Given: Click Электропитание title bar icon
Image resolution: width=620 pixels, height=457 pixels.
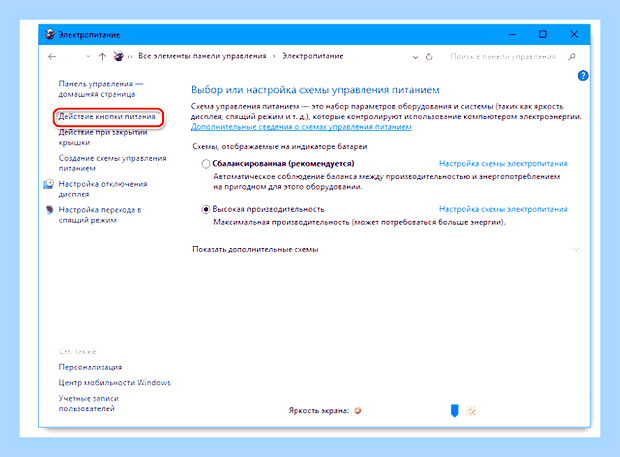Looking at the screenshot, I should point(49,34).
